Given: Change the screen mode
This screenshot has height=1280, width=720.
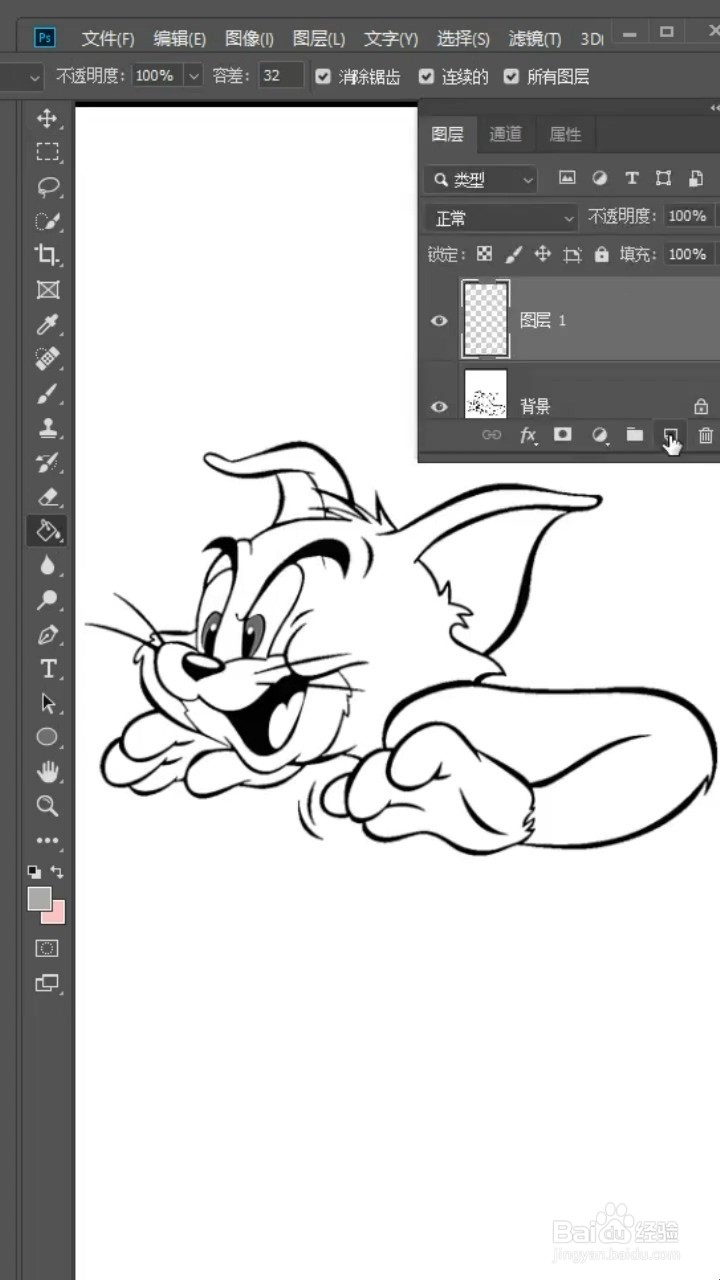Looking at the screenshot, I should coord(47,983).
